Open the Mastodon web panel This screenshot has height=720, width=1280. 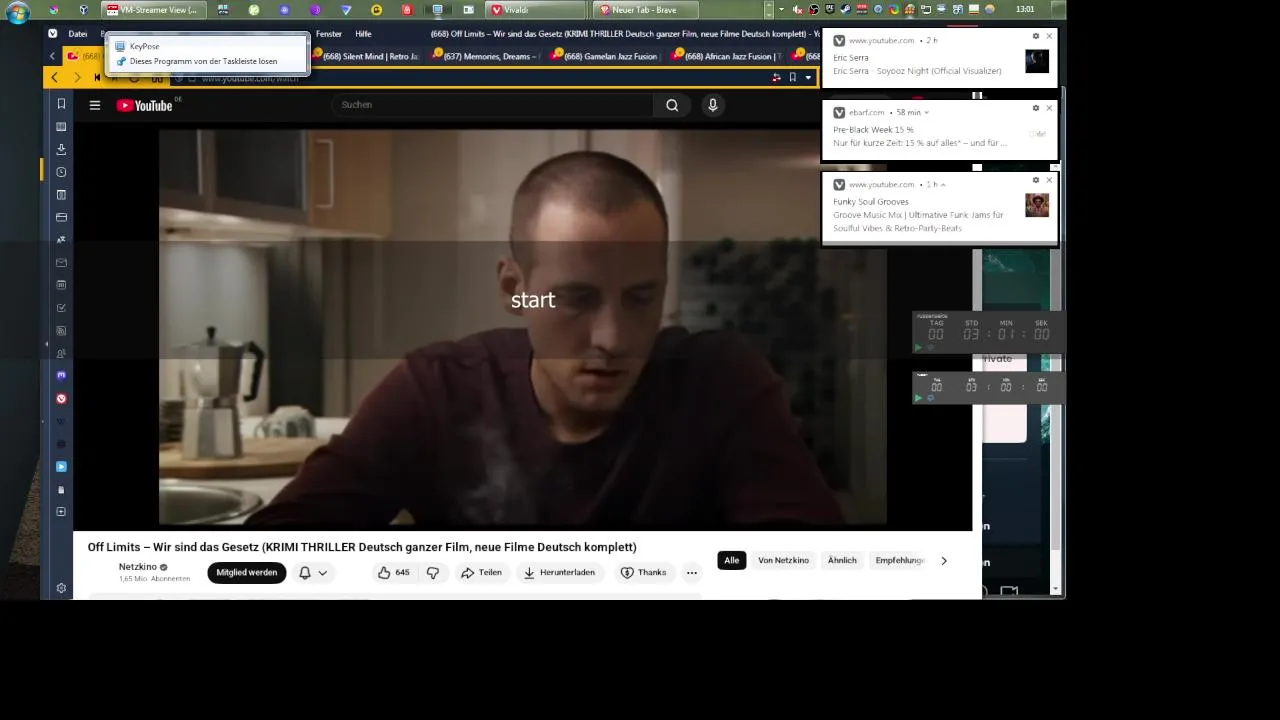tap(61, 376)
